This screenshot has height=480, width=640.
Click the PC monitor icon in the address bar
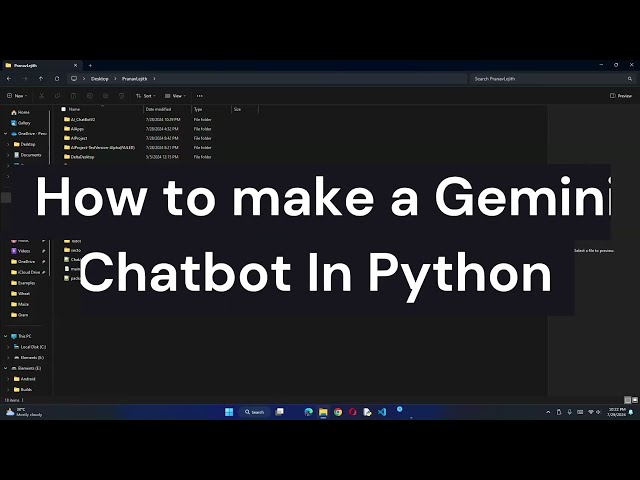[74, 79]
